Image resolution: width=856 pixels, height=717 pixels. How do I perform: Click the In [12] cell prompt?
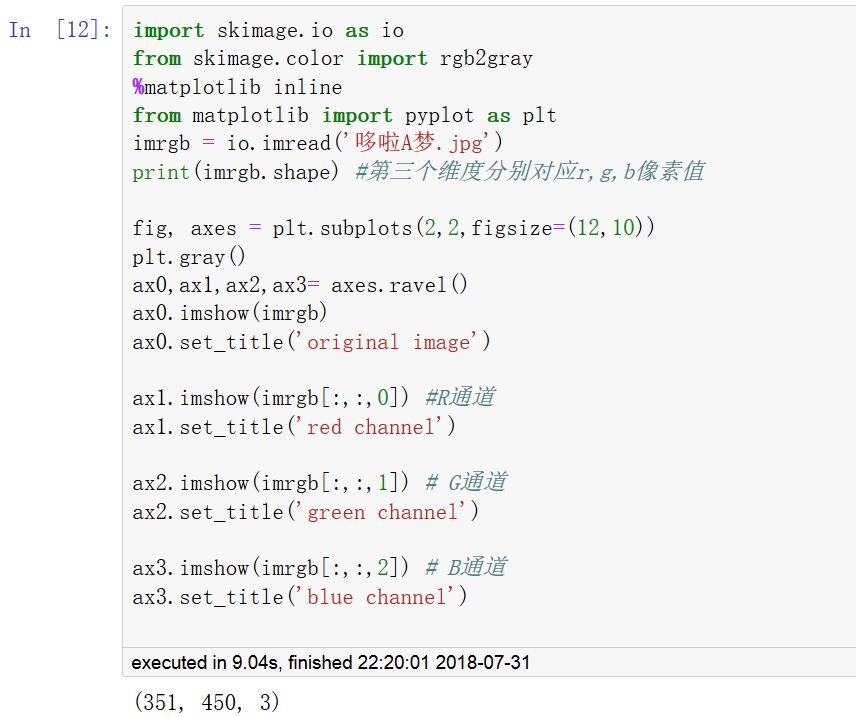[60, 30]
